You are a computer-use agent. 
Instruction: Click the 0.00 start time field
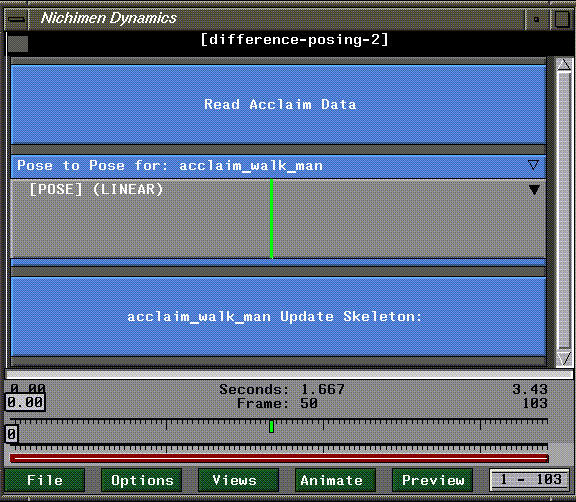(25, 402)
